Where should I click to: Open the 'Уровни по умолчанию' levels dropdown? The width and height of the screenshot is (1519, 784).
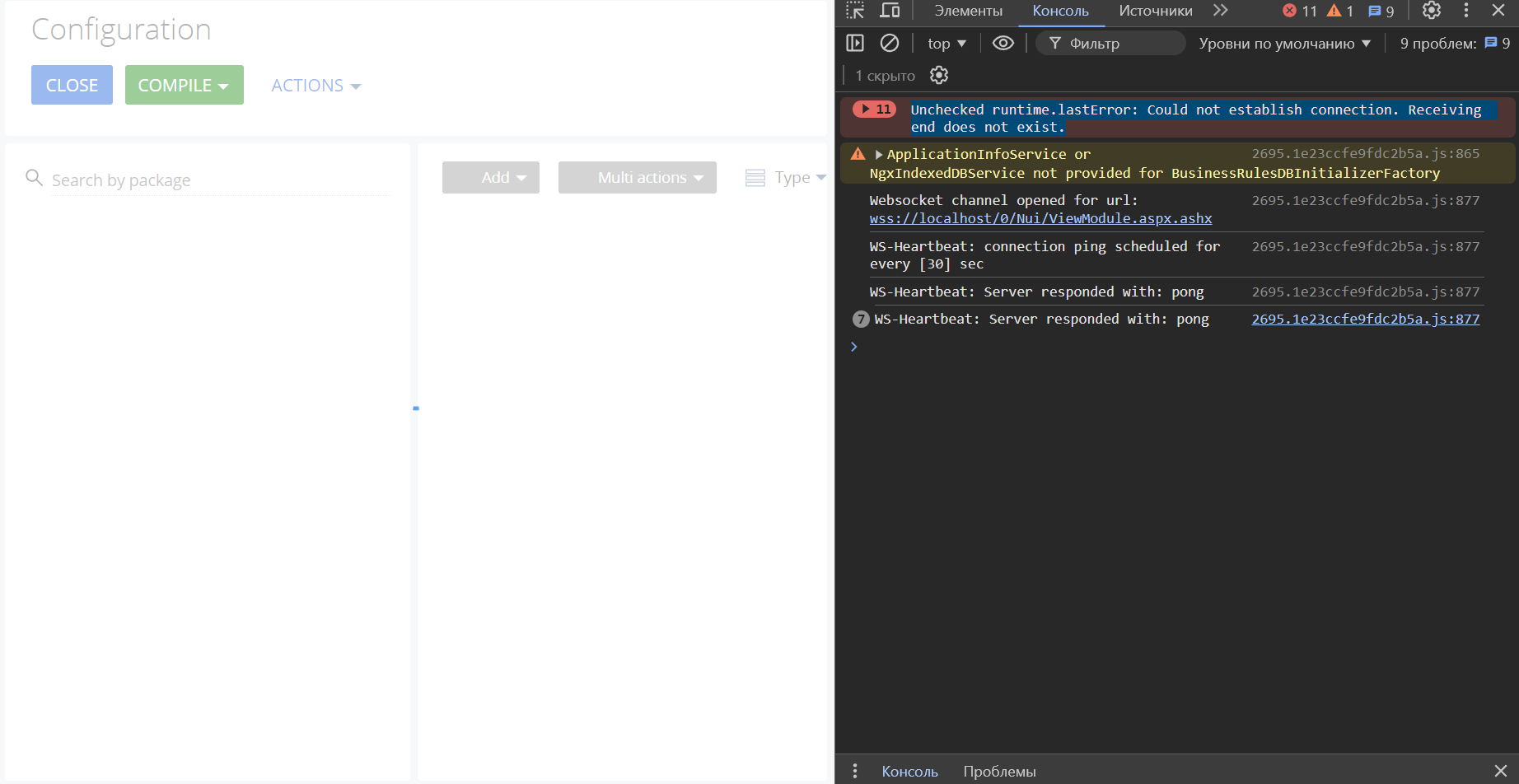(x=1283, y=43)
